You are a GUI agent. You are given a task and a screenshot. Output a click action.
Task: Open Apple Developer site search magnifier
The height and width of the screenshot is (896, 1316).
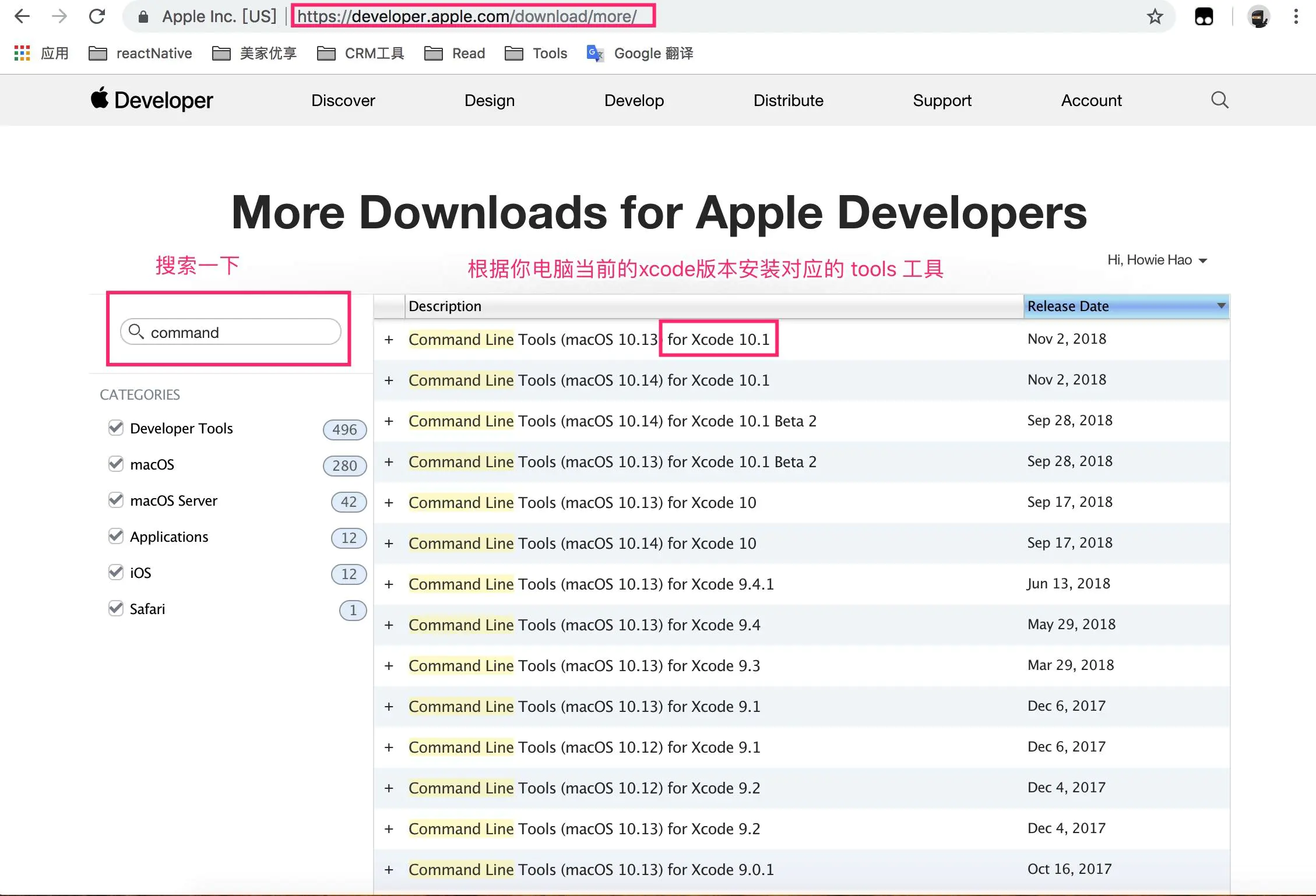(x=1219, y=100)
